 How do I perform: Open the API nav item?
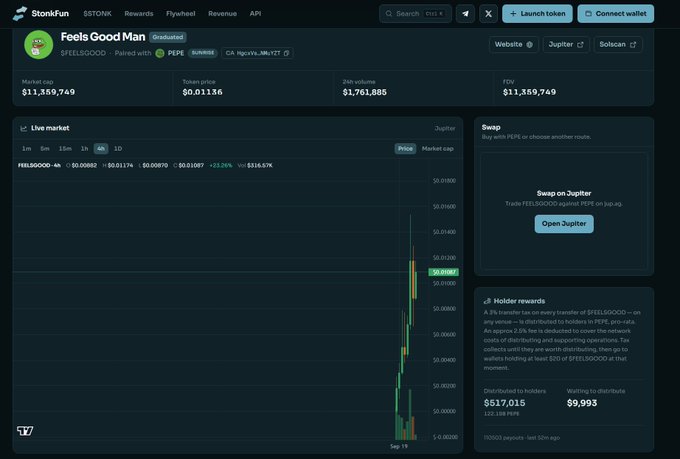255,14
